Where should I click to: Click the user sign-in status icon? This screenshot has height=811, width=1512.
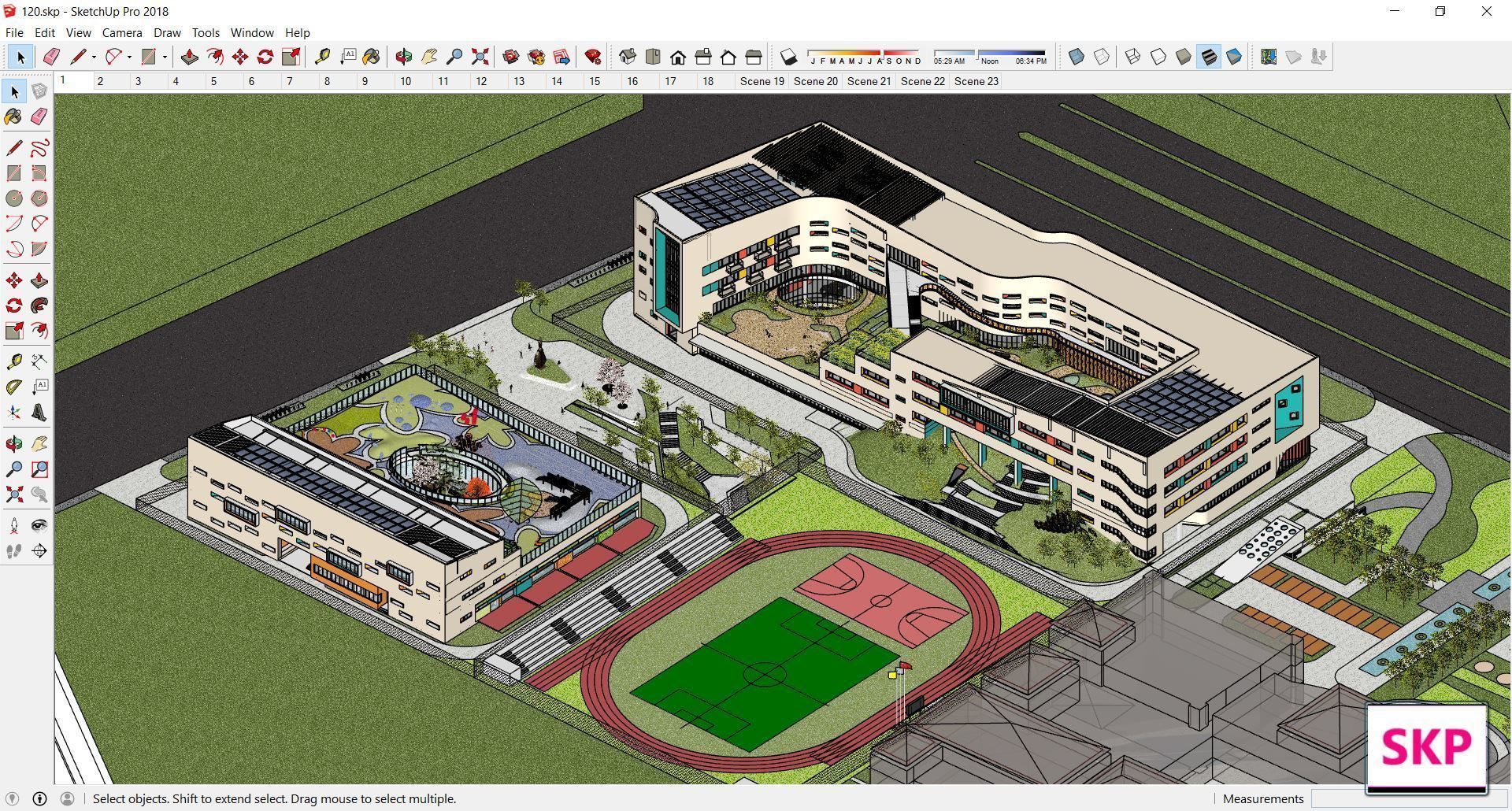pyautogui.click(x=68, y=798)
